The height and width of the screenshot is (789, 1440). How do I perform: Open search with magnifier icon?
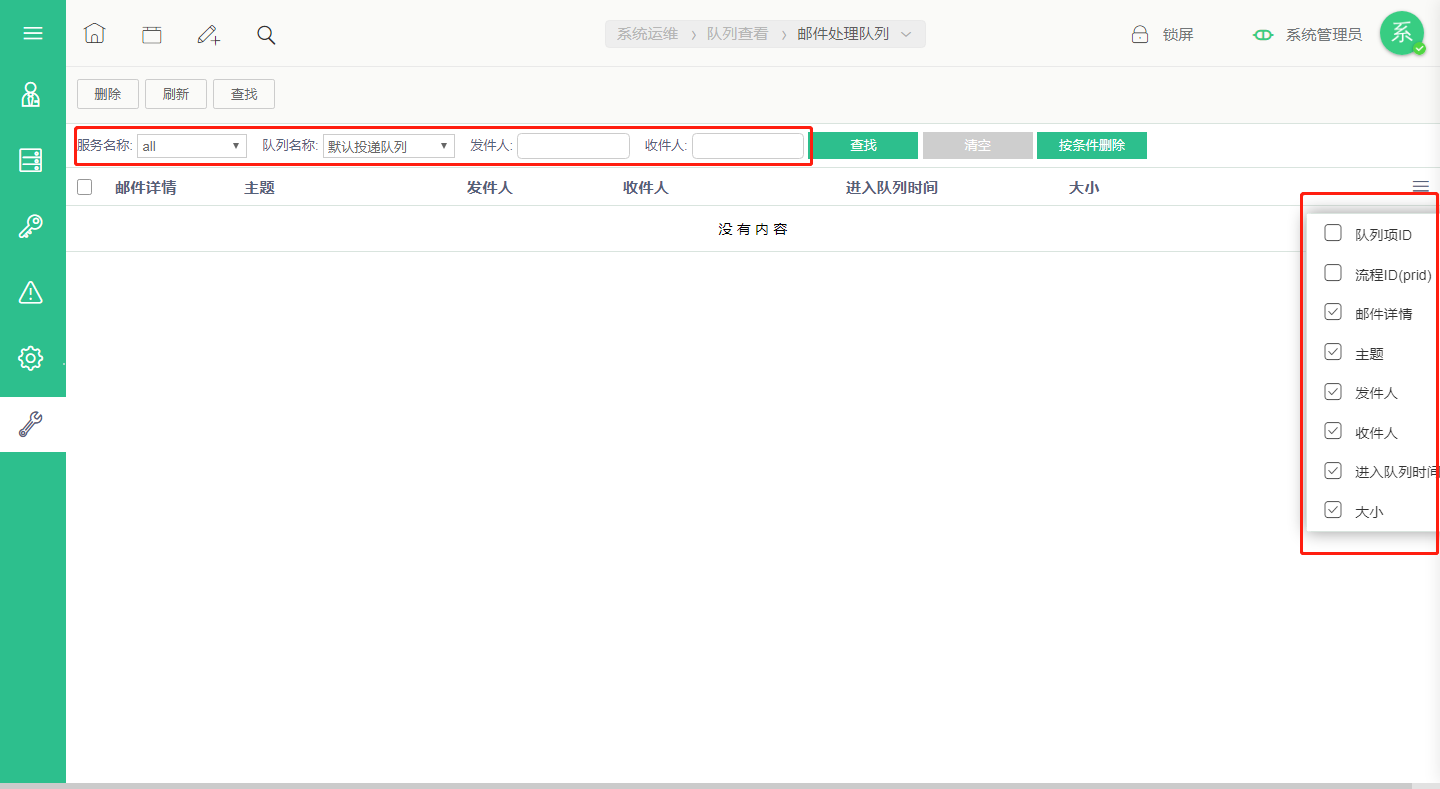(266, 35)
